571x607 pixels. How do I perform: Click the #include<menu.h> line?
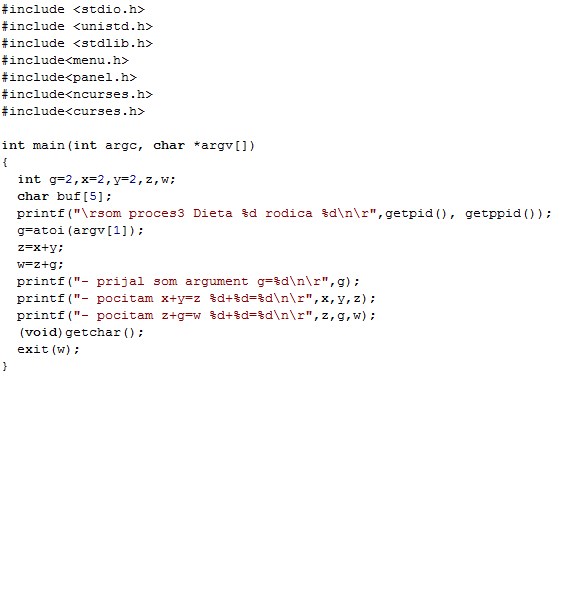point(65,60)
